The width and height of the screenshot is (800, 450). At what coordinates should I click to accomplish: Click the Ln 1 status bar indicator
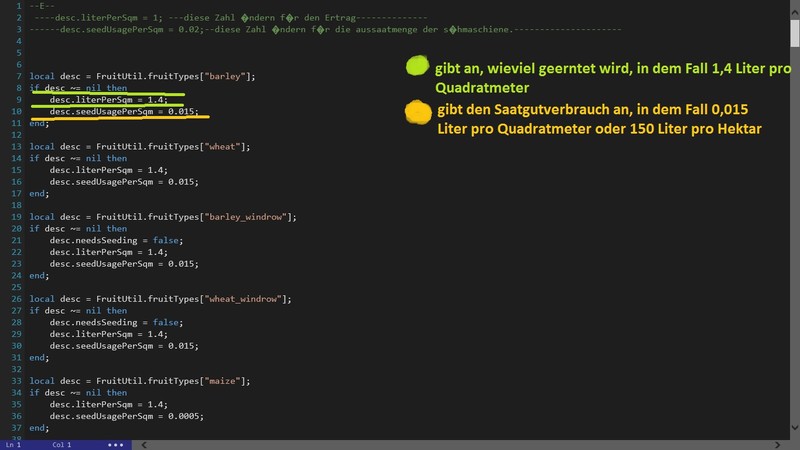14,444
